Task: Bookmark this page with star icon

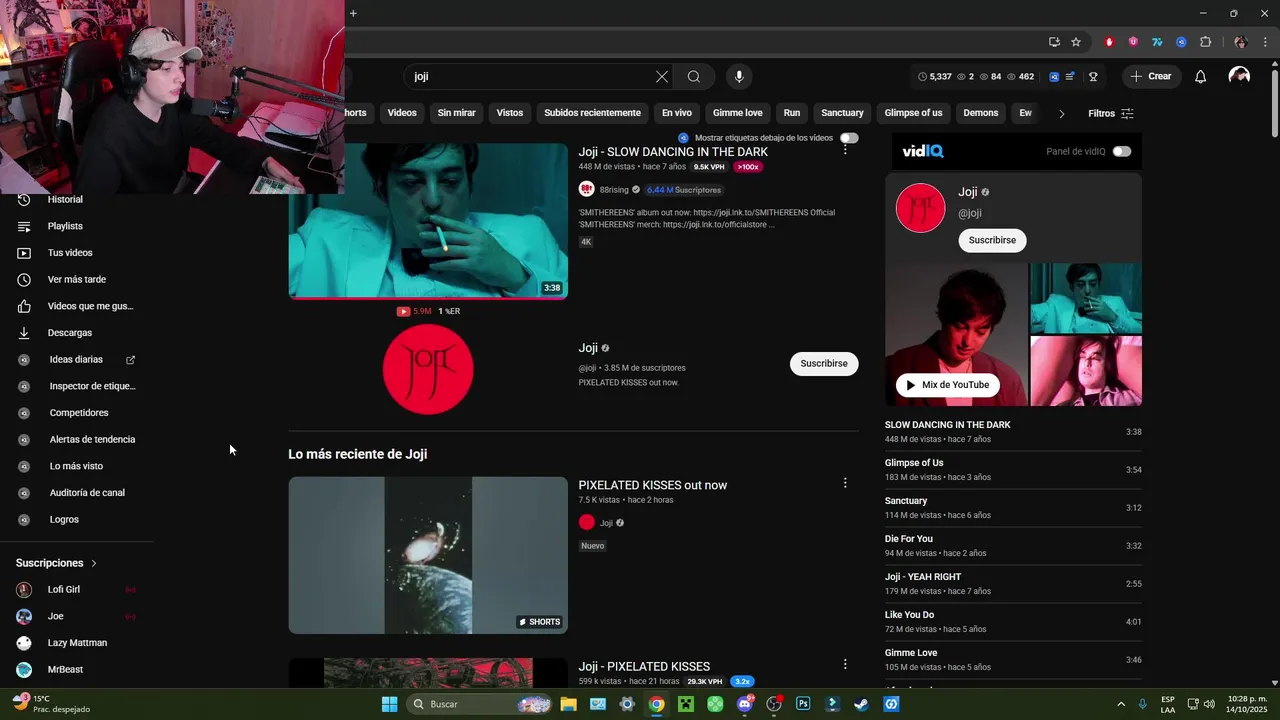Action: 1076,42
